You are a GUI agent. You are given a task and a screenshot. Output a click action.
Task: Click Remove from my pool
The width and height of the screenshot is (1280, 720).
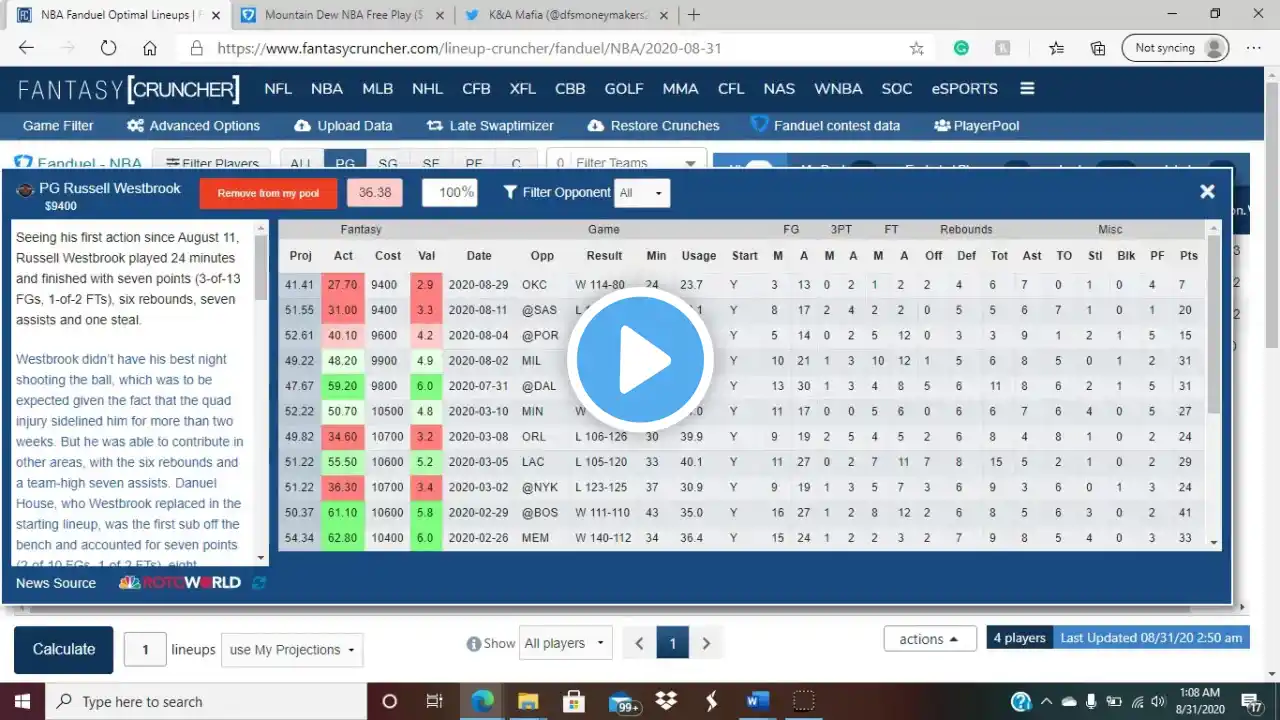(x=268, y=193)
